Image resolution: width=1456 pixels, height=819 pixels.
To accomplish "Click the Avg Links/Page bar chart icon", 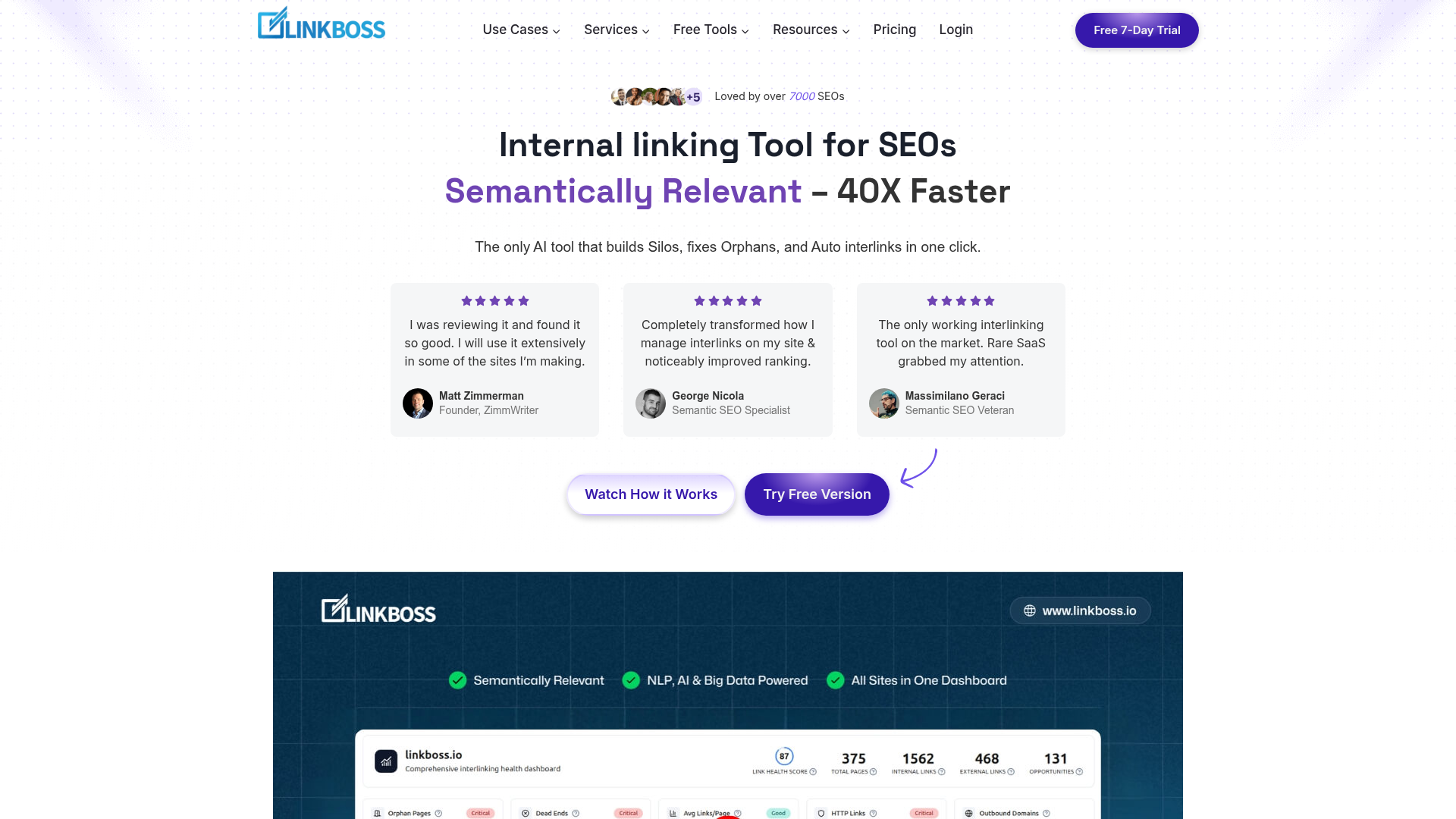I will pos(673,814).
